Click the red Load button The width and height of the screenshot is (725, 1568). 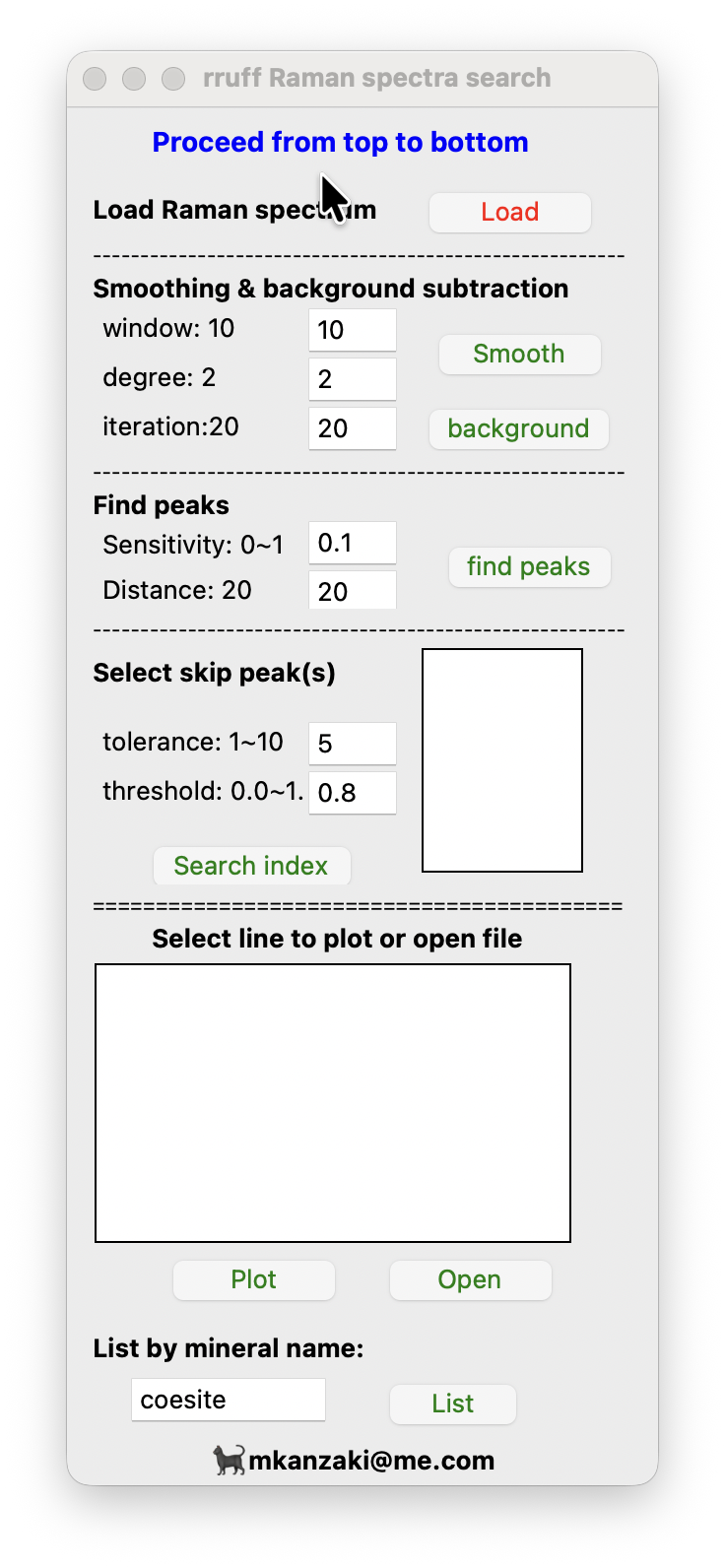pos(509,212)
